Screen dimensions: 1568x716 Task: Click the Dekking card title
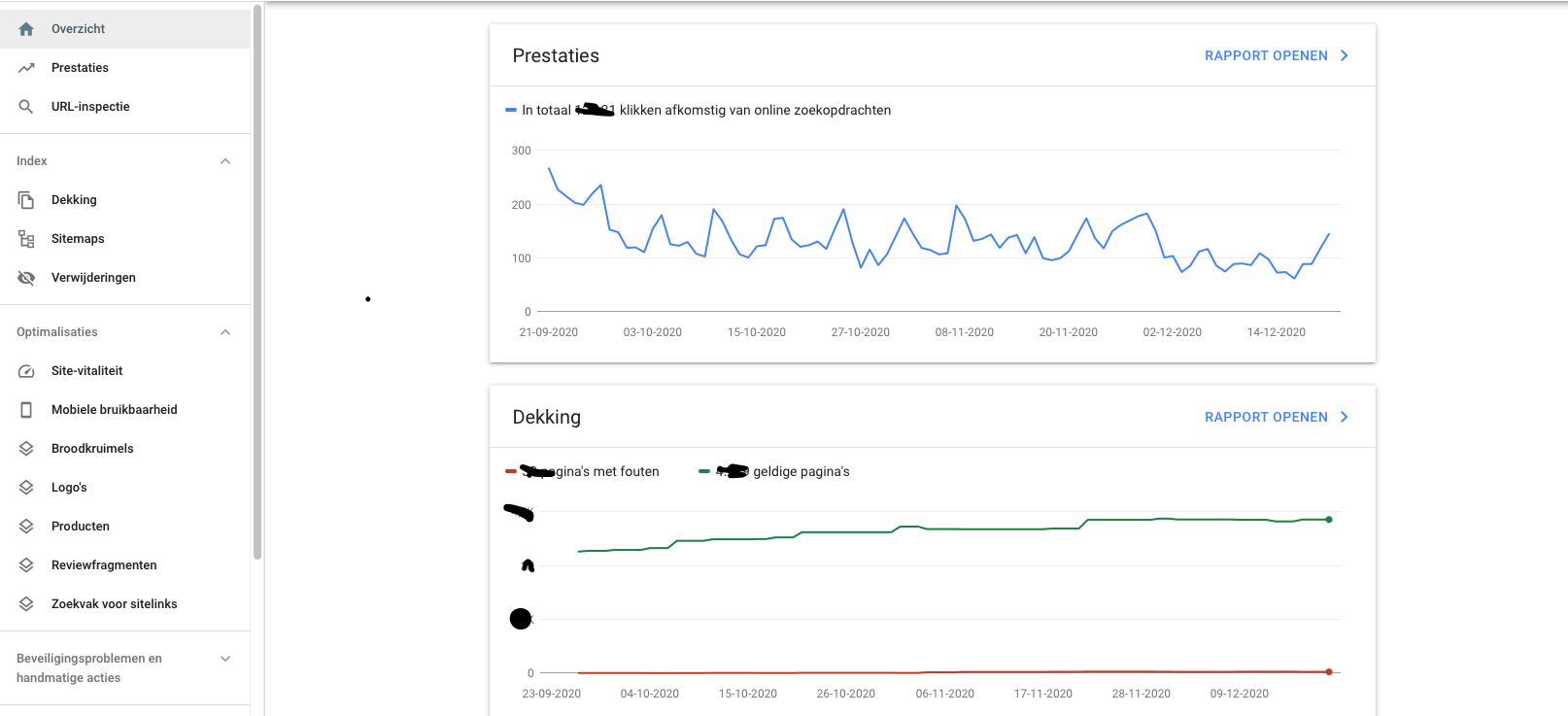(x=547, y=418)
